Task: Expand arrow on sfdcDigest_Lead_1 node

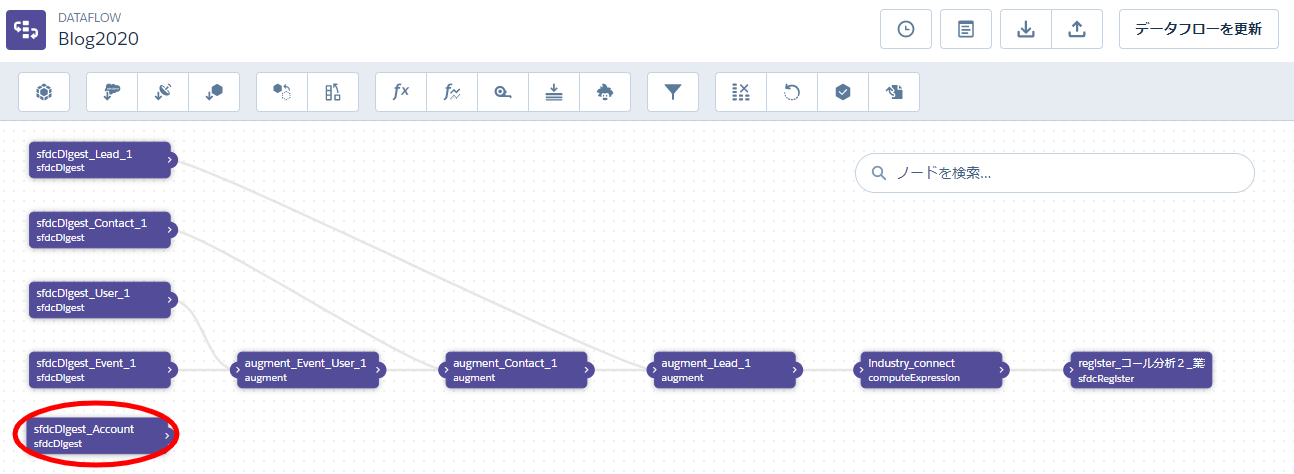Action: pos(171,160)
